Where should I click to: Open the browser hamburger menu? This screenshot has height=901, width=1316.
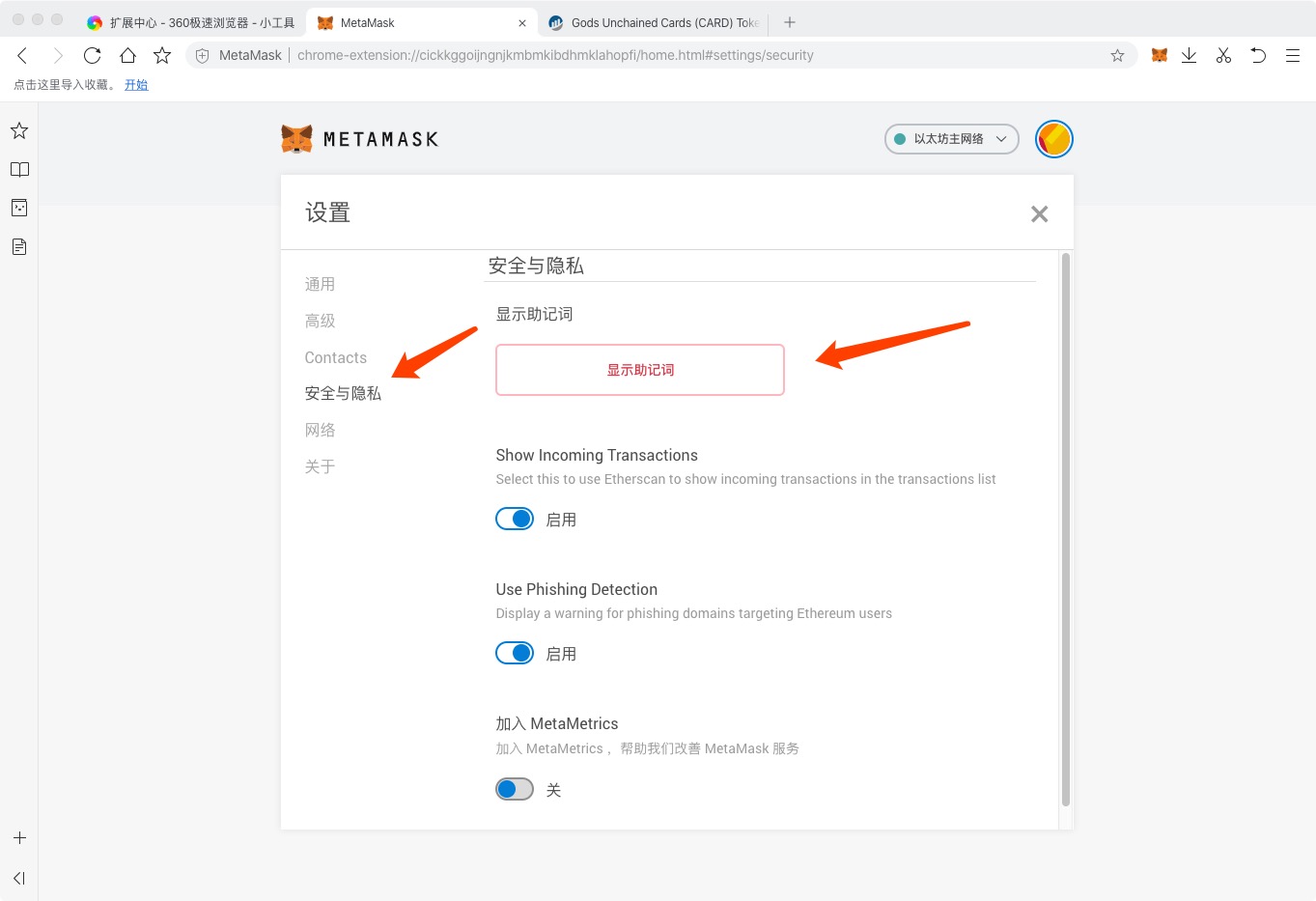pos(1293,55)
